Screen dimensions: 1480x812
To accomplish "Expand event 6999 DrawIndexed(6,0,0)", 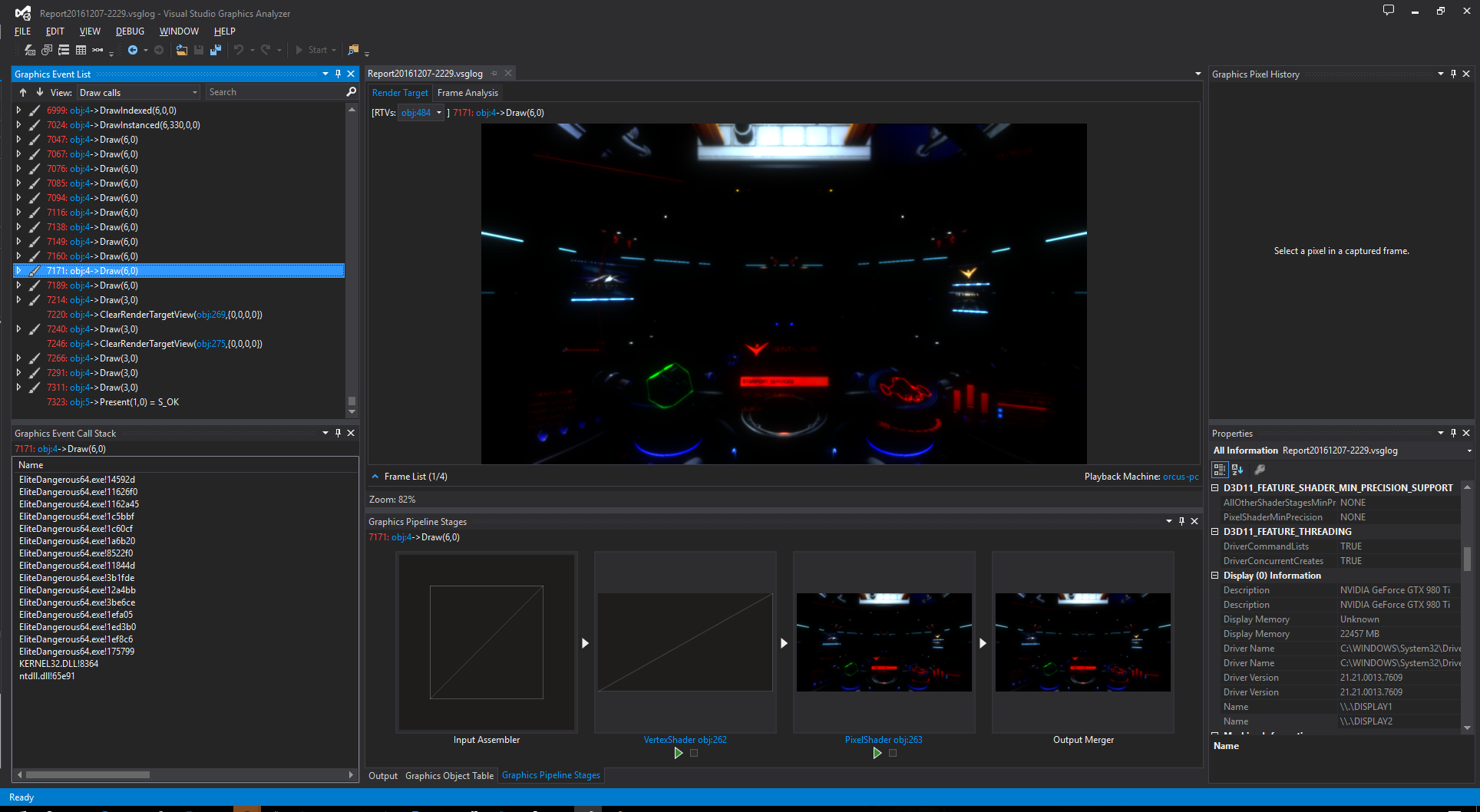I will [18, 111].
